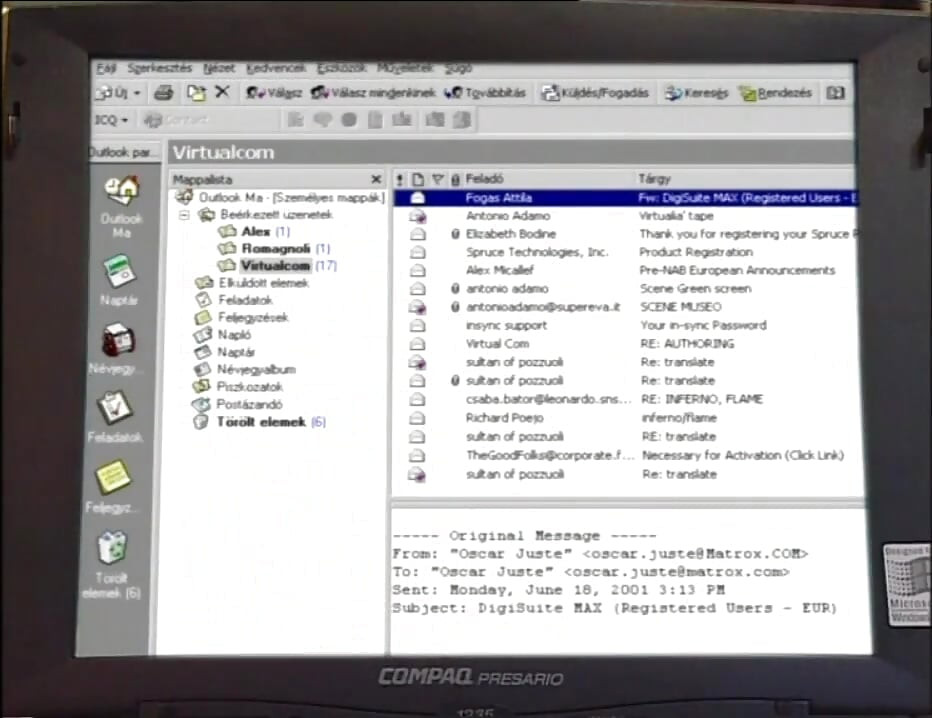Open the Új new item dropdown arrow

tap(137, 93)
